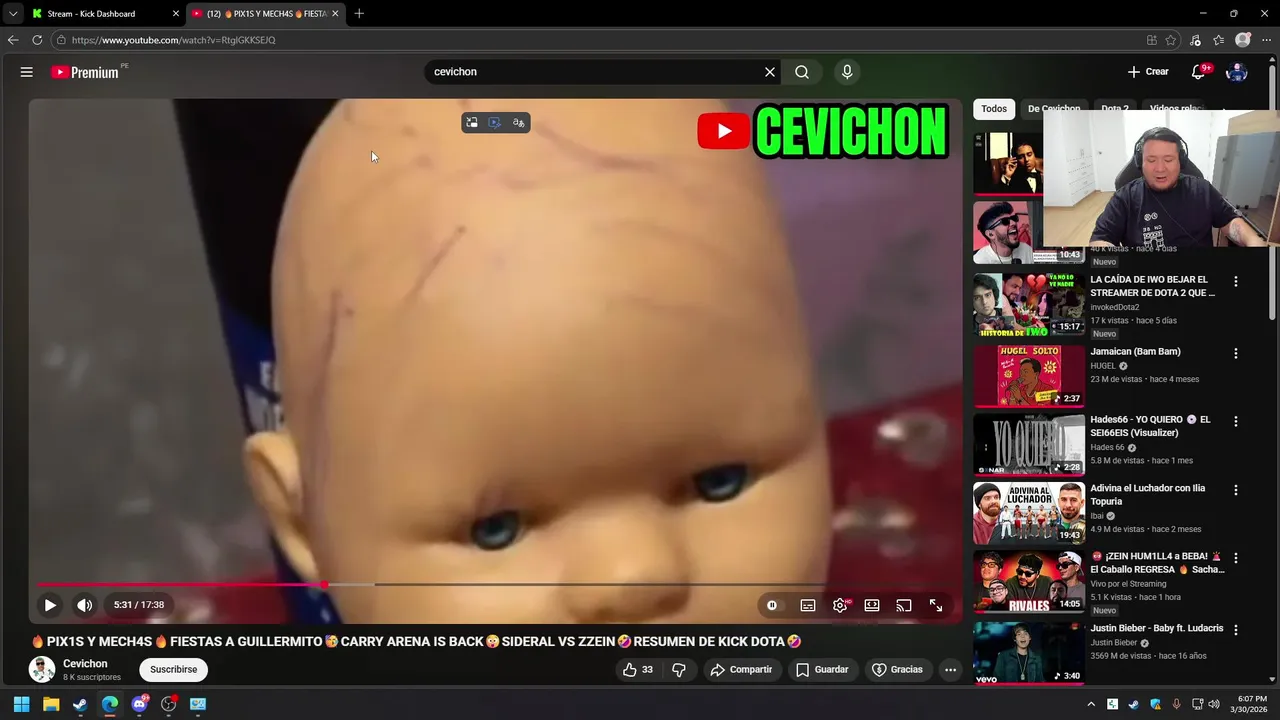
Task: Save the video with Guardar
Action: (x=822, y=670)
